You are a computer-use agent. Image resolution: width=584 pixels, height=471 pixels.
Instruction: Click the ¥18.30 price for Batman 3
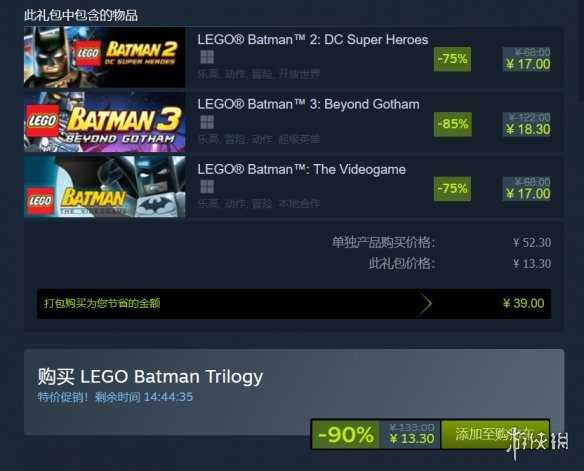pos(528,130)
